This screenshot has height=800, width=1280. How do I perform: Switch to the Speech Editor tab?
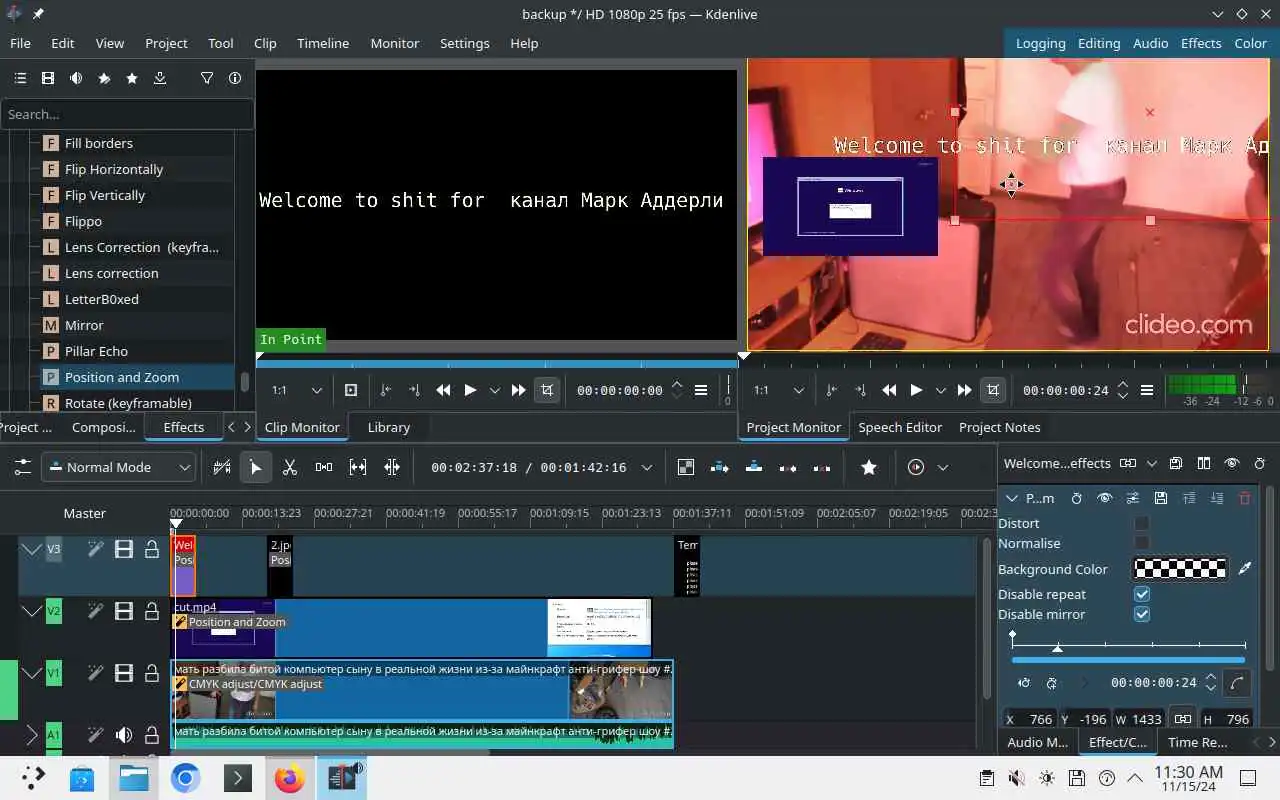coord(900,427)
